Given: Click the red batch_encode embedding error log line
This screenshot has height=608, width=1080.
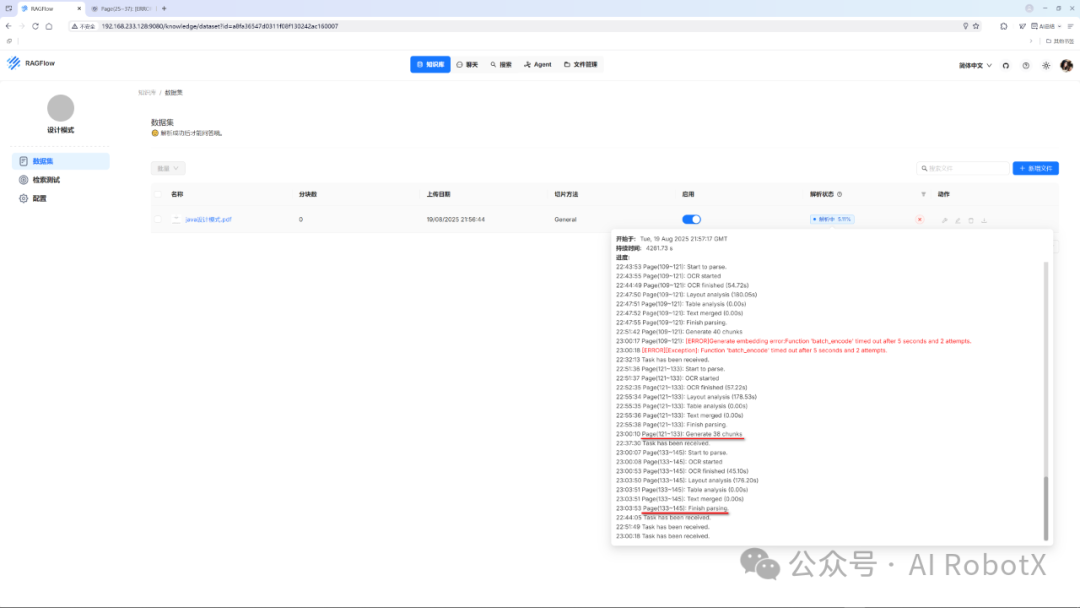Looking at the screenshot, I should [x=793, y=341].
